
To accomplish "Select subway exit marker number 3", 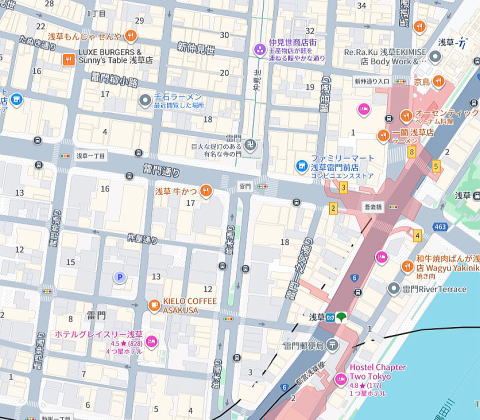I will tap(344, 188).
